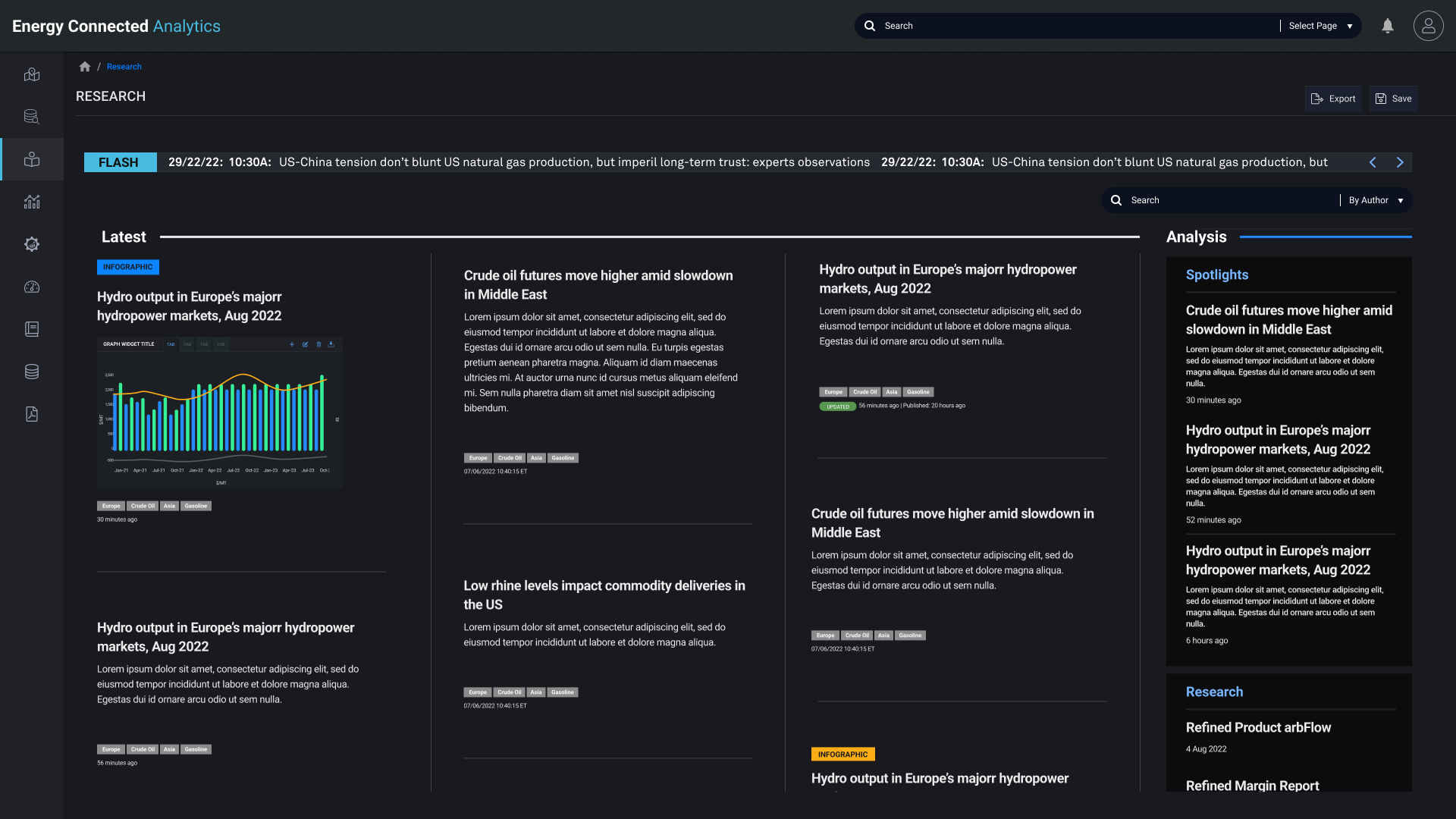Screen dimensions: 1456x819
Task: Select the first TAB in graph widget
Action: click(171, 344)
